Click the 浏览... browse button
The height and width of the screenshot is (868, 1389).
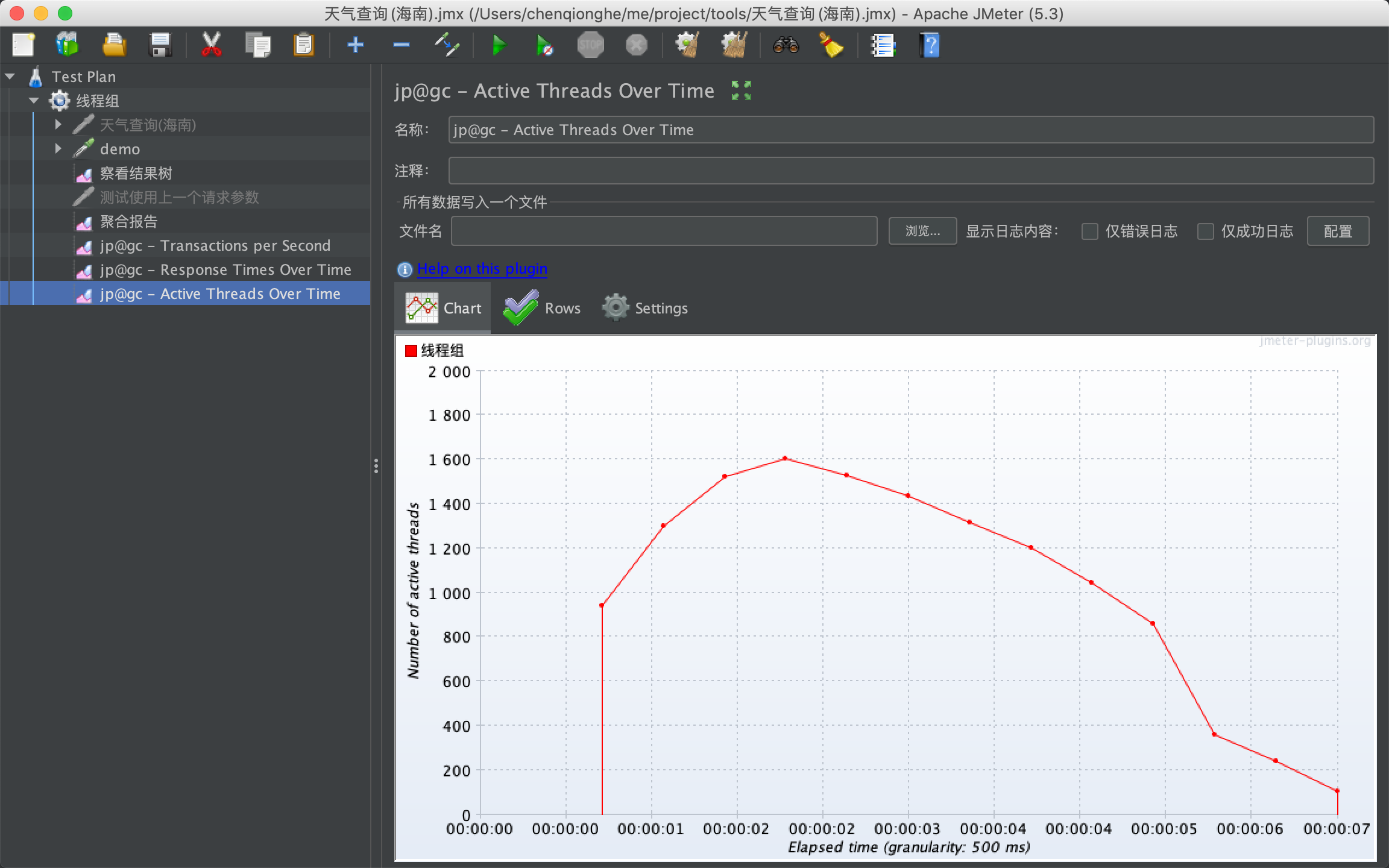click(x=922, y=231)
